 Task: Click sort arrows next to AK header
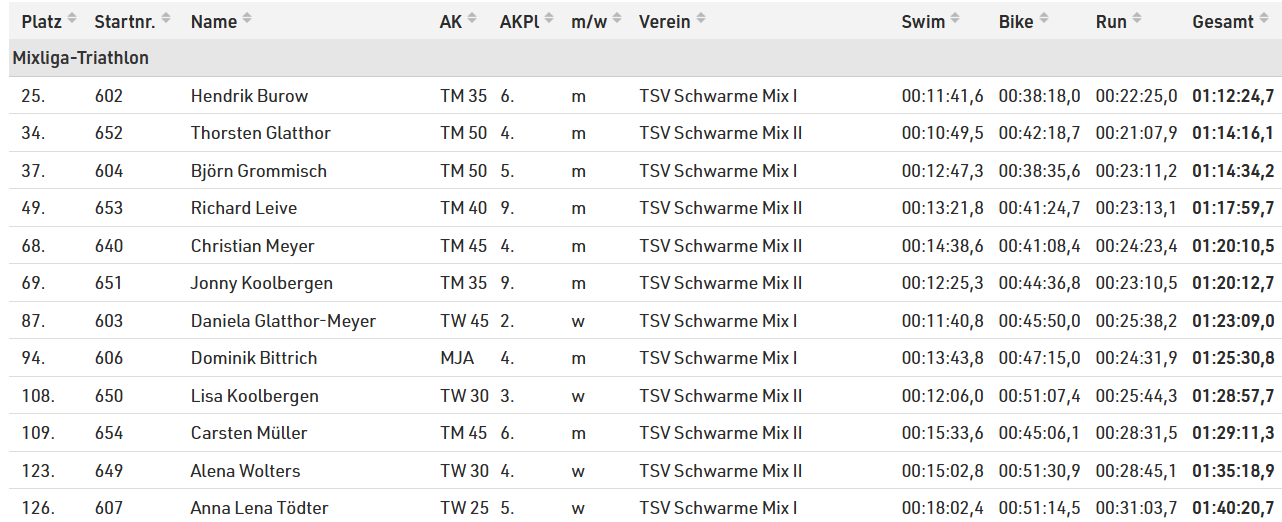[x=472, y=19]
